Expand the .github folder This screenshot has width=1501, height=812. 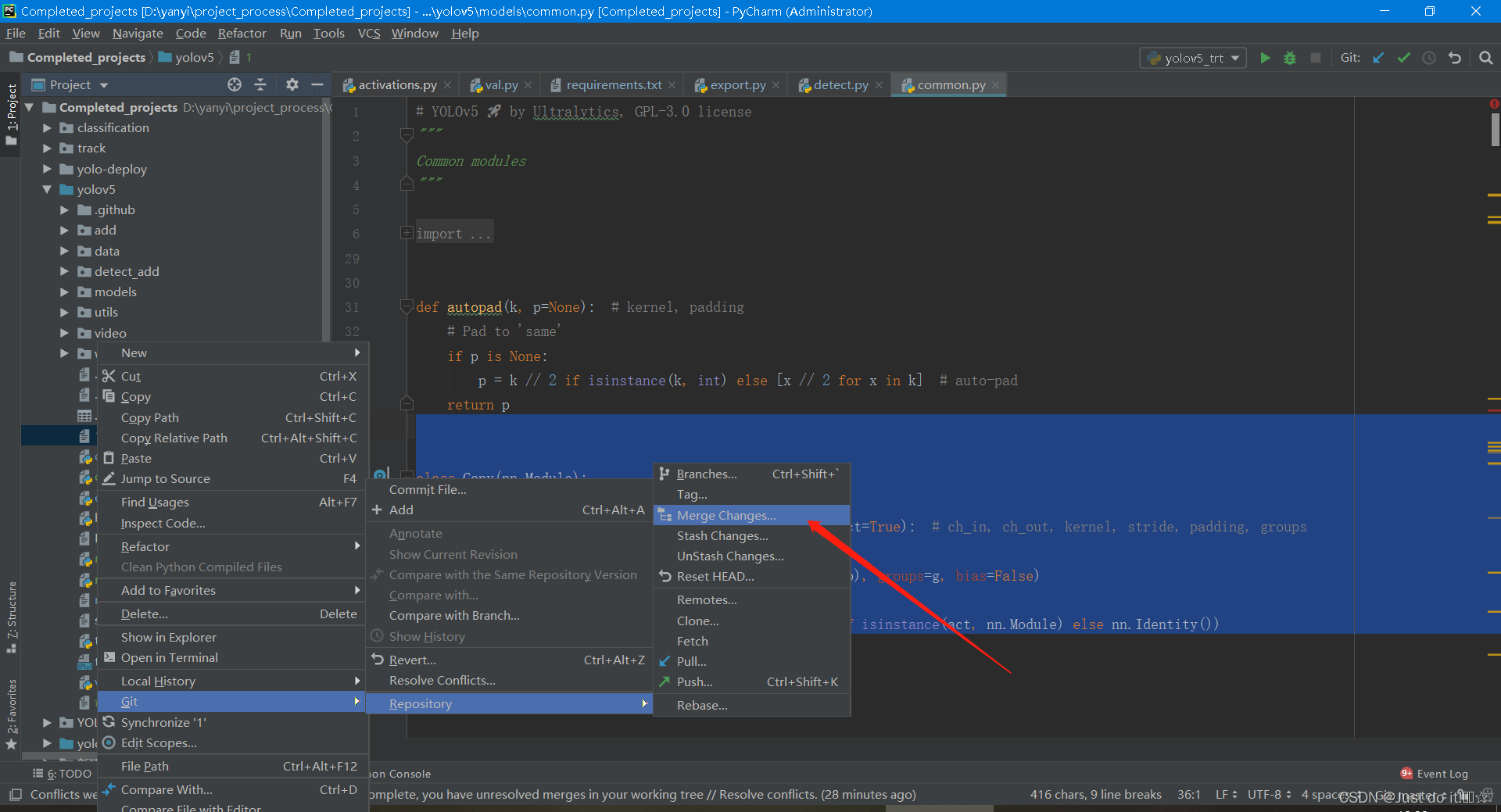(x=64, y=209)
